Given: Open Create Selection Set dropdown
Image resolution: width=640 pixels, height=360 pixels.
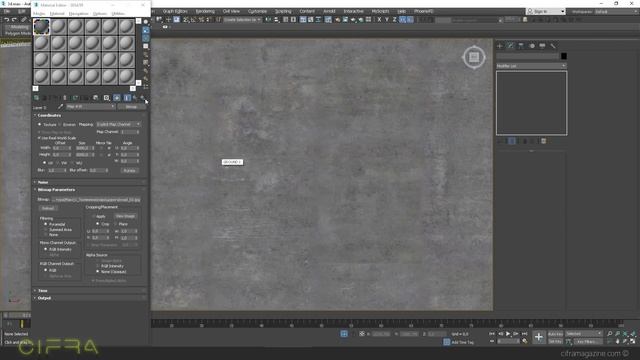Looking at the screenshot, I should coord(242,20).
